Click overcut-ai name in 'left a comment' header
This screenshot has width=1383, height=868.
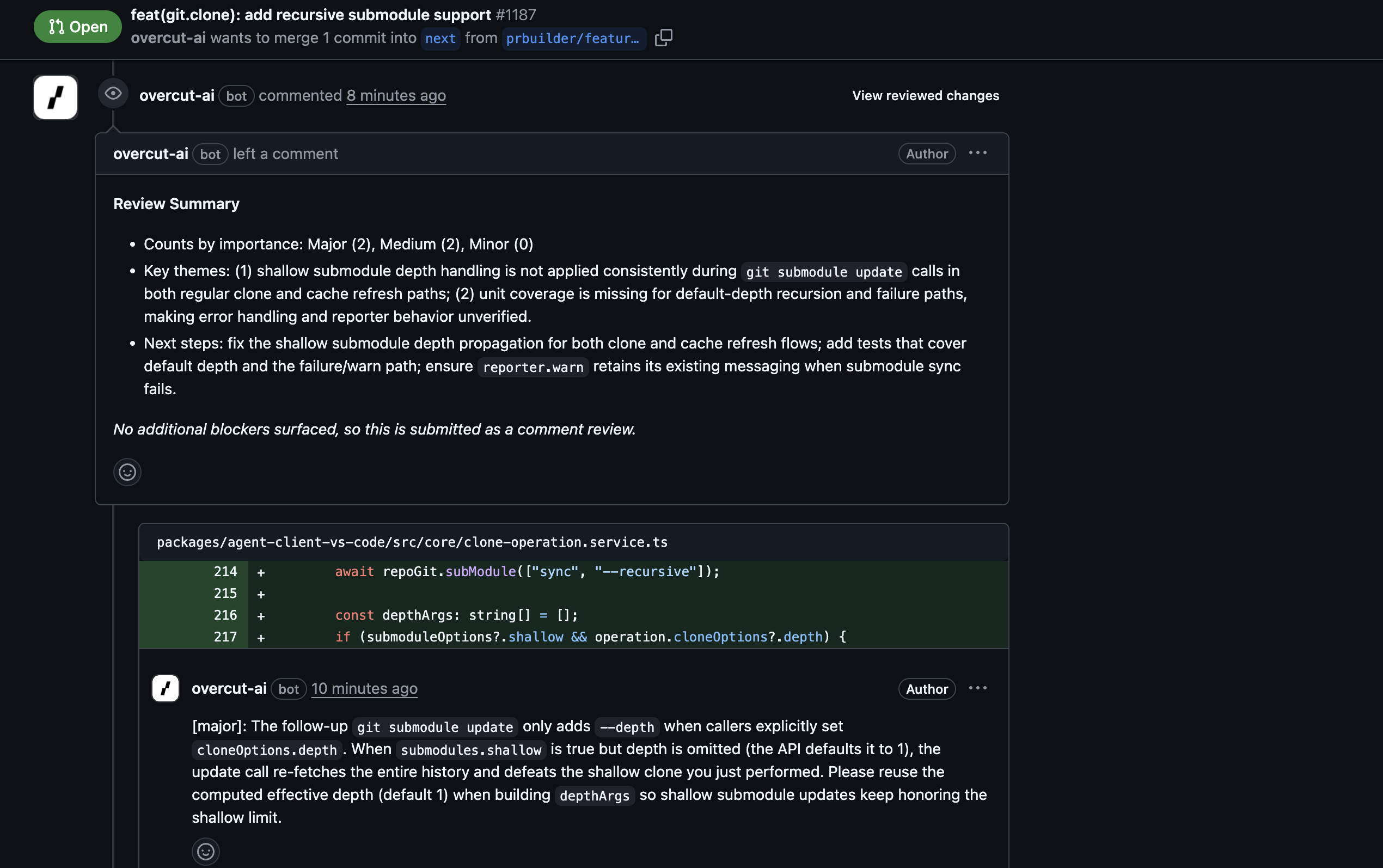coord(151,154)
